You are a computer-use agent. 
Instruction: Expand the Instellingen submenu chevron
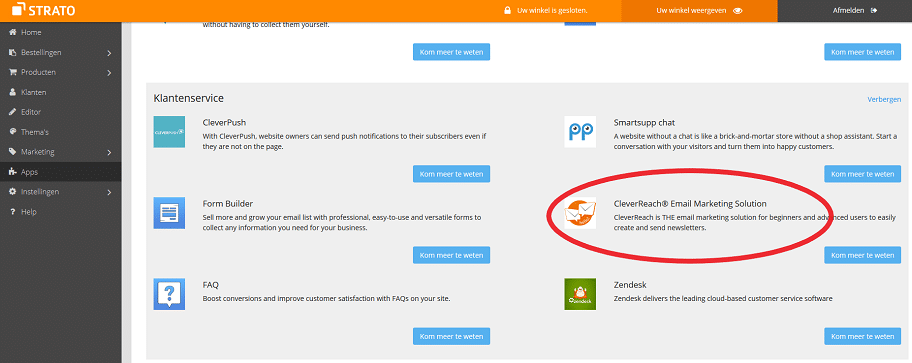tap(109, 192)
